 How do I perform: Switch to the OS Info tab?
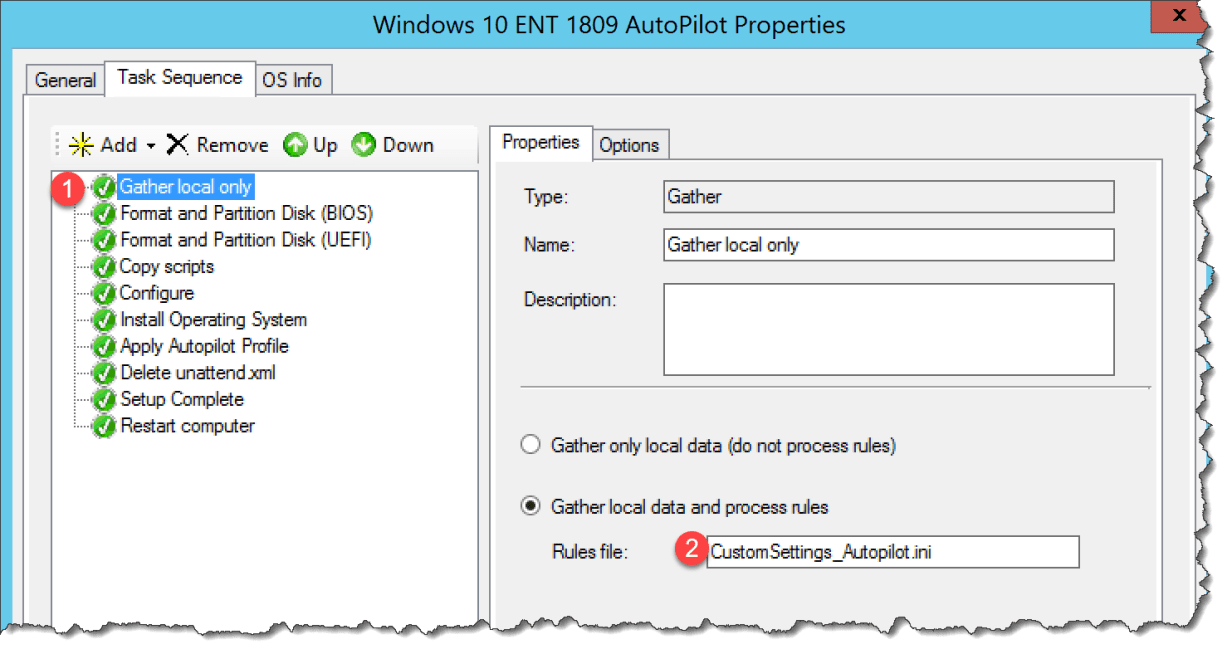[293, 80]
